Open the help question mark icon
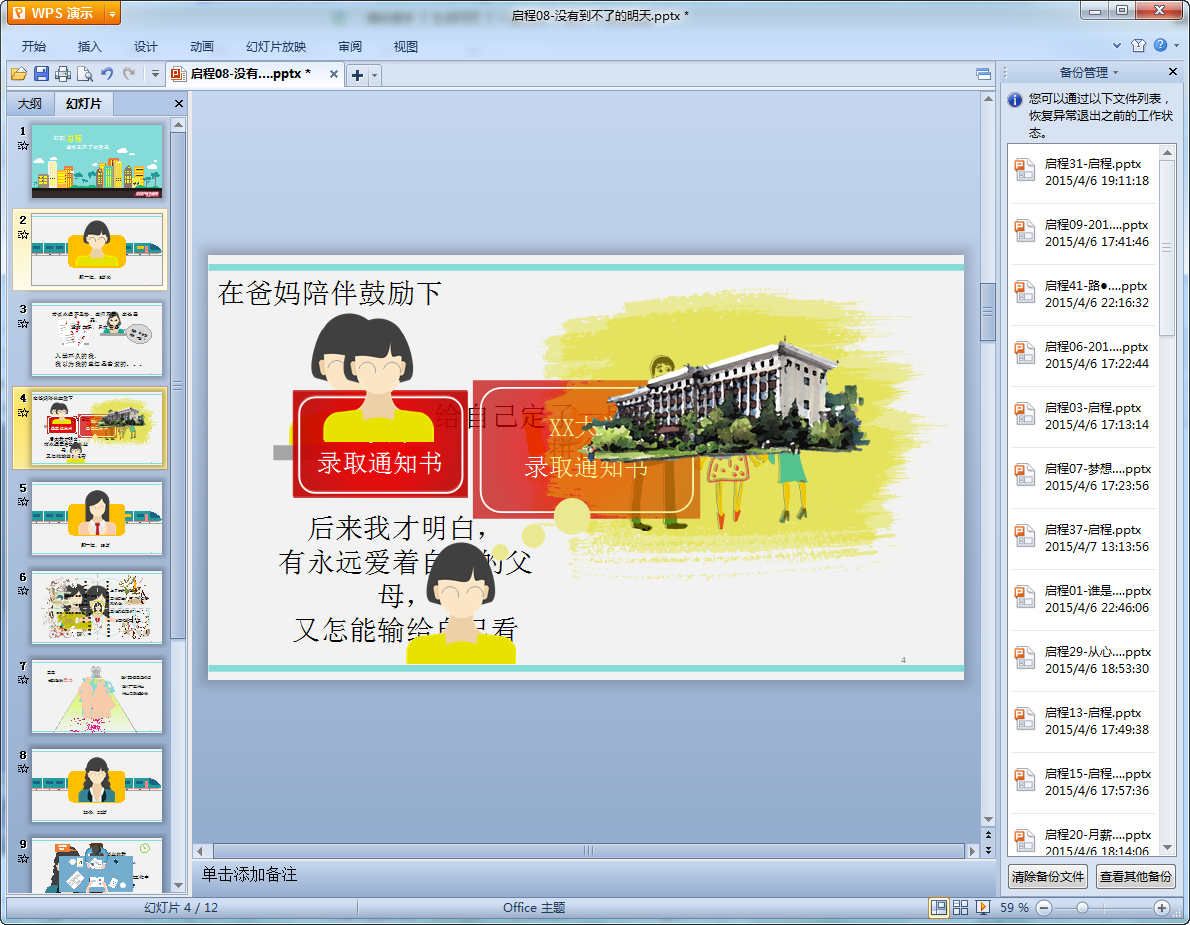Screen dimensions: 1190x925 click(x=1160, y=46)
